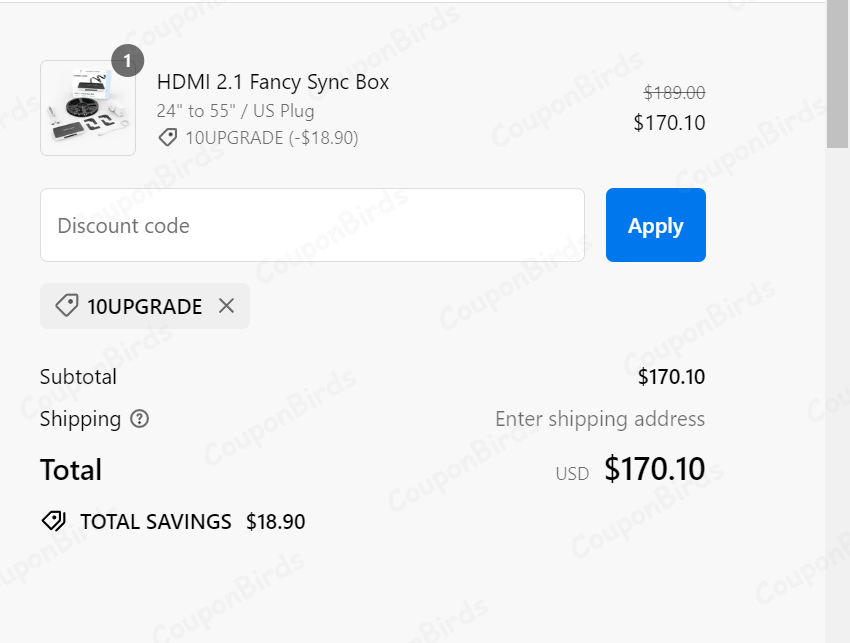Screen dimensions: 850x643
Task: Click the Total Savings tag icon
Action: point(53,521)
